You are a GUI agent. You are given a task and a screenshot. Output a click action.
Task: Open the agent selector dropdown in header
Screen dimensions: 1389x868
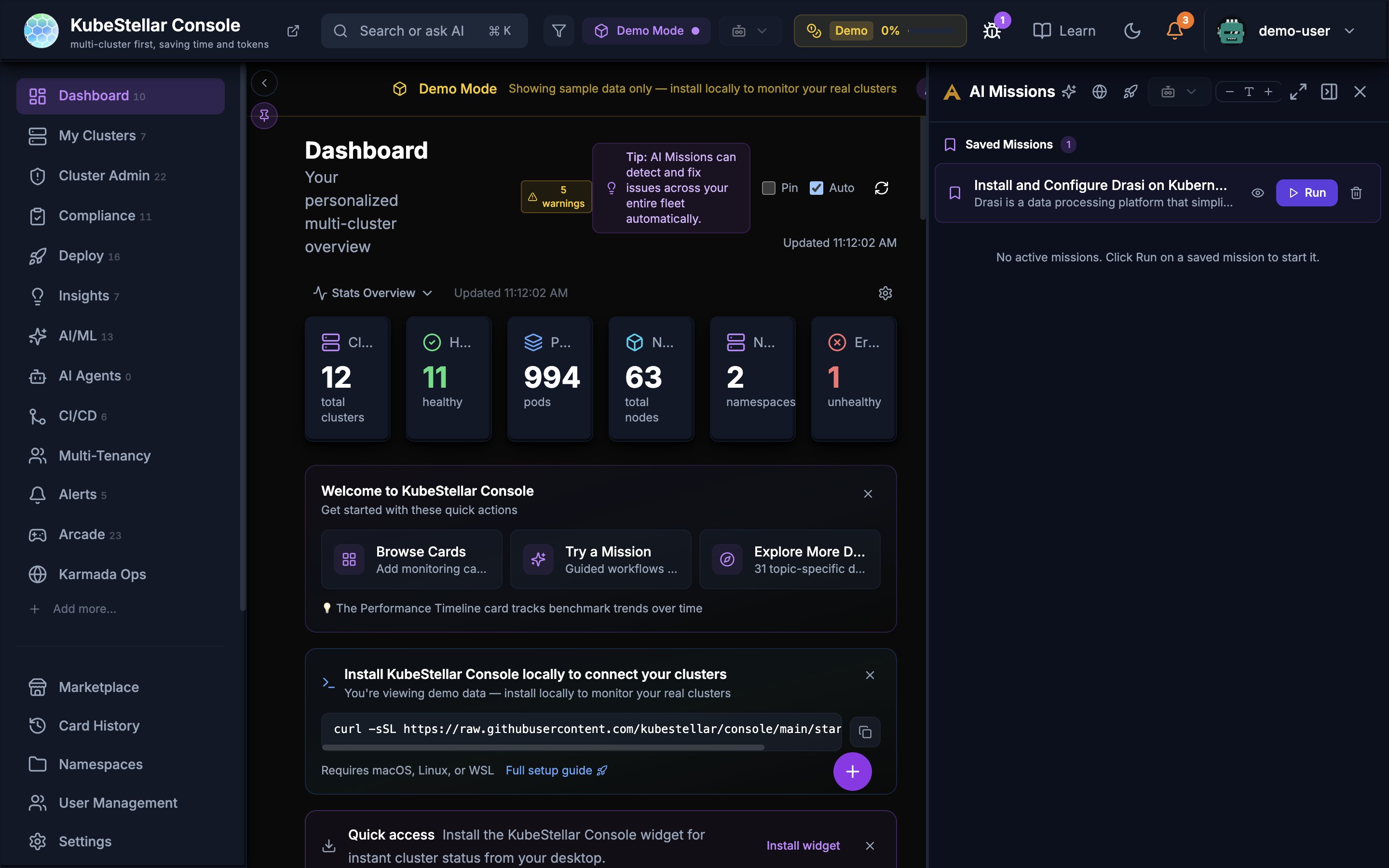(x=749, y=31)
